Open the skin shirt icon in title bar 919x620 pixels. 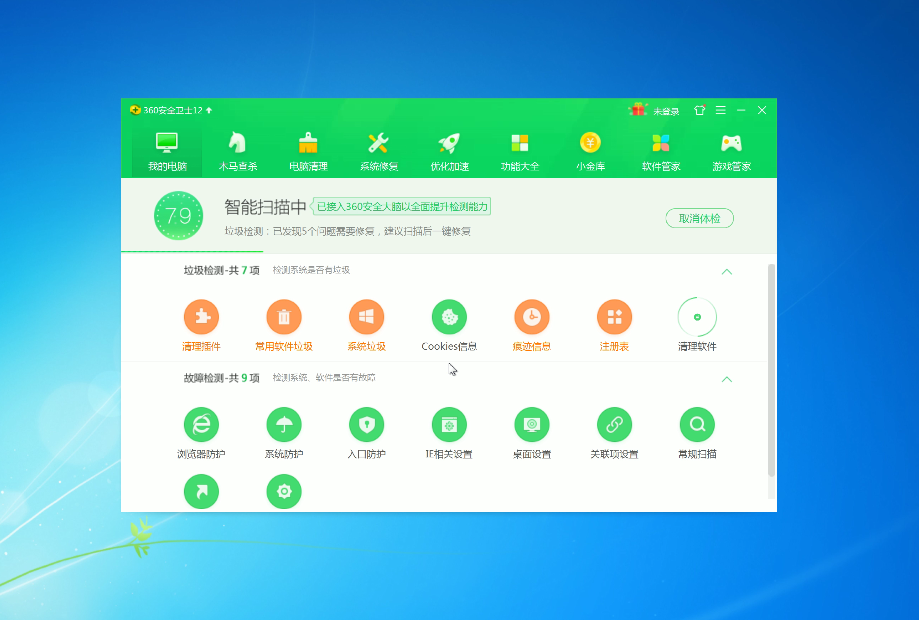[699, 110]
